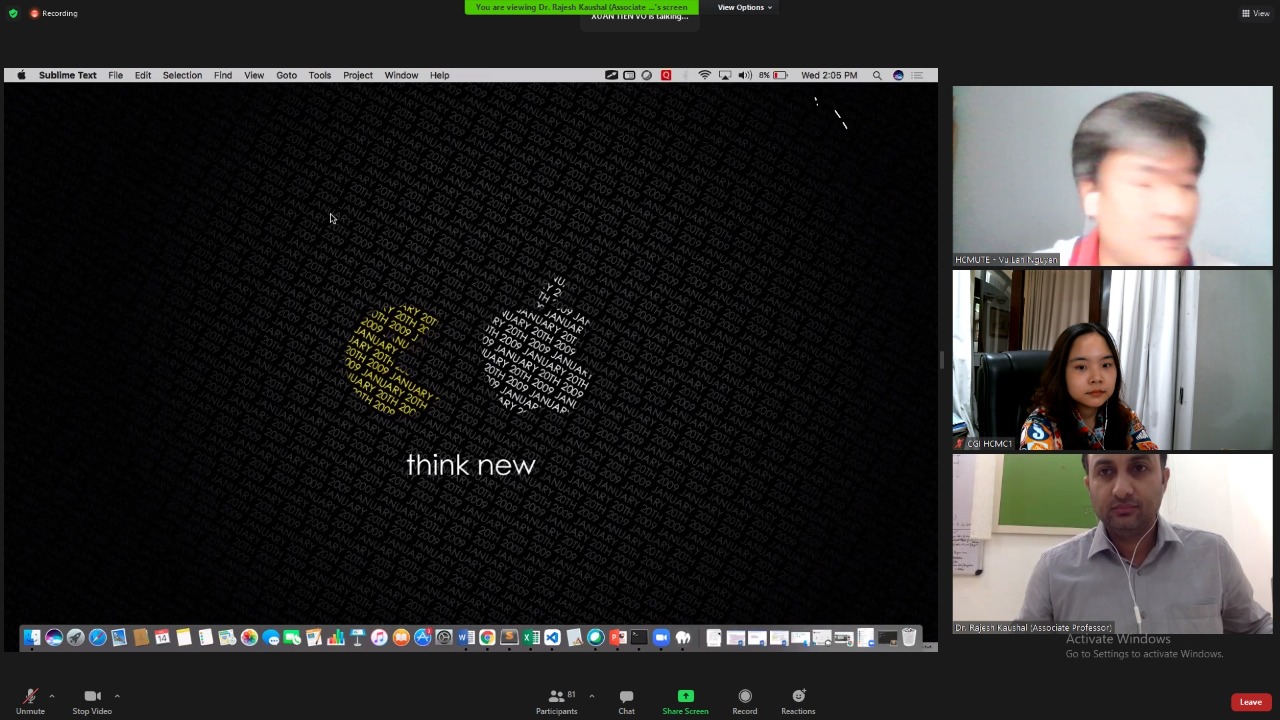Open iBooks in the dock
The width and height of the screenshot is (1280, 720).
click(401, 638)
